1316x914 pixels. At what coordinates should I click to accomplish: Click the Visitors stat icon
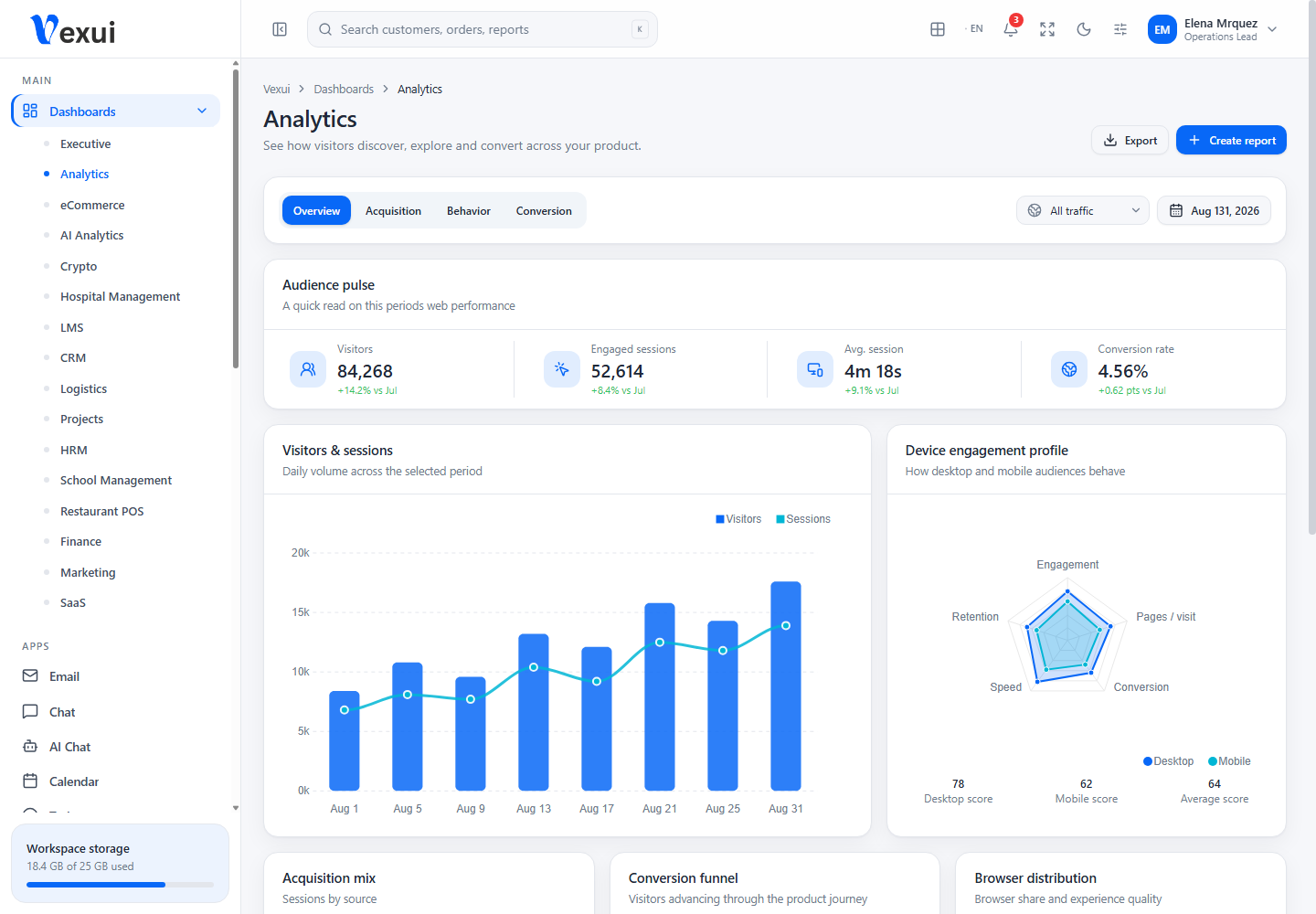click(308, 369)
